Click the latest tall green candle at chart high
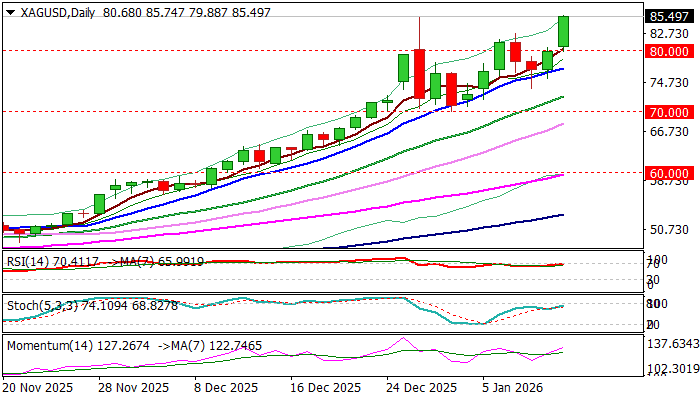This screenshot has width=700, height=400. pyautogui.click(x=563, y=31)
